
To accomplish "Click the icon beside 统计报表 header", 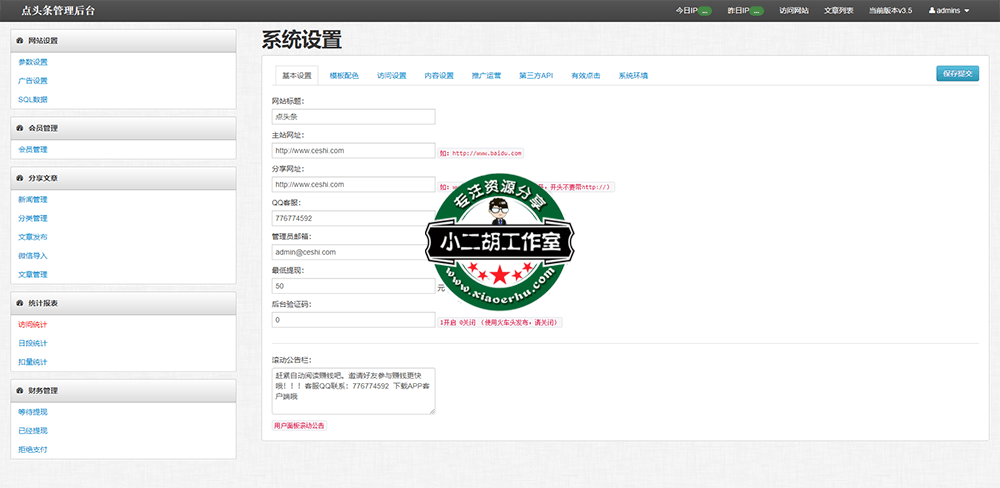I will (20, 301).
